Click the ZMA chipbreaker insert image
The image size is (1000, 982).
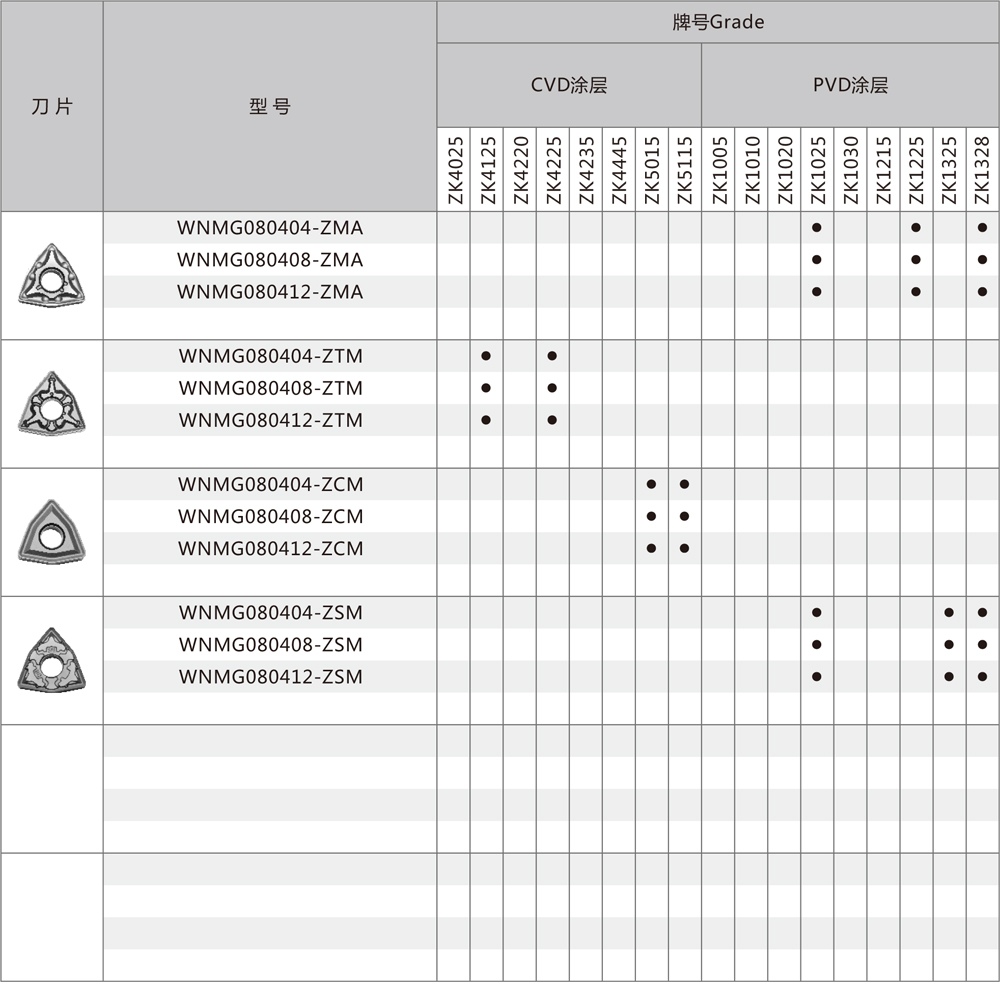[52, 274]
